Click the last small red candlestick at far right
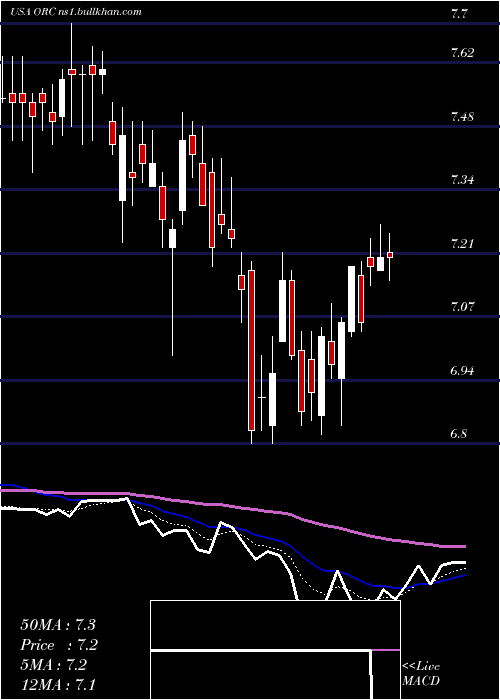 coord(390,255)
